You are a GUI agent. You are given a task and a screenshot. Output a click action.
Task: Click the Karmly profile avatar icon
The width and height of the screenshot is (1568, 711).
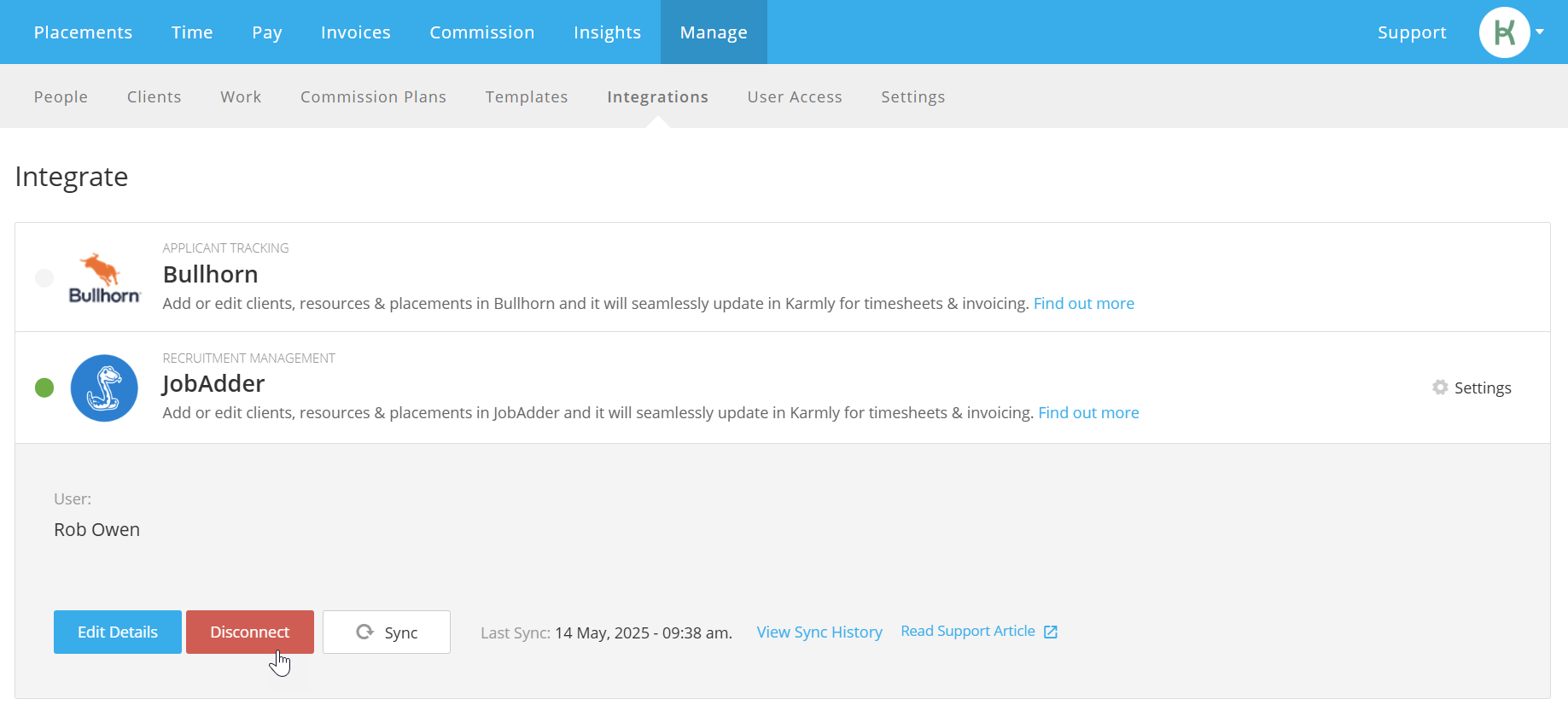coord(1504,32)
